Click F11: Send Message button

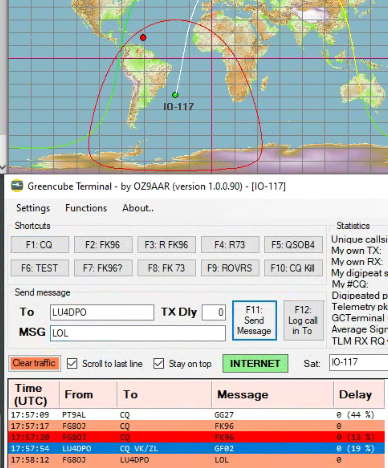(x=254, y=320)
